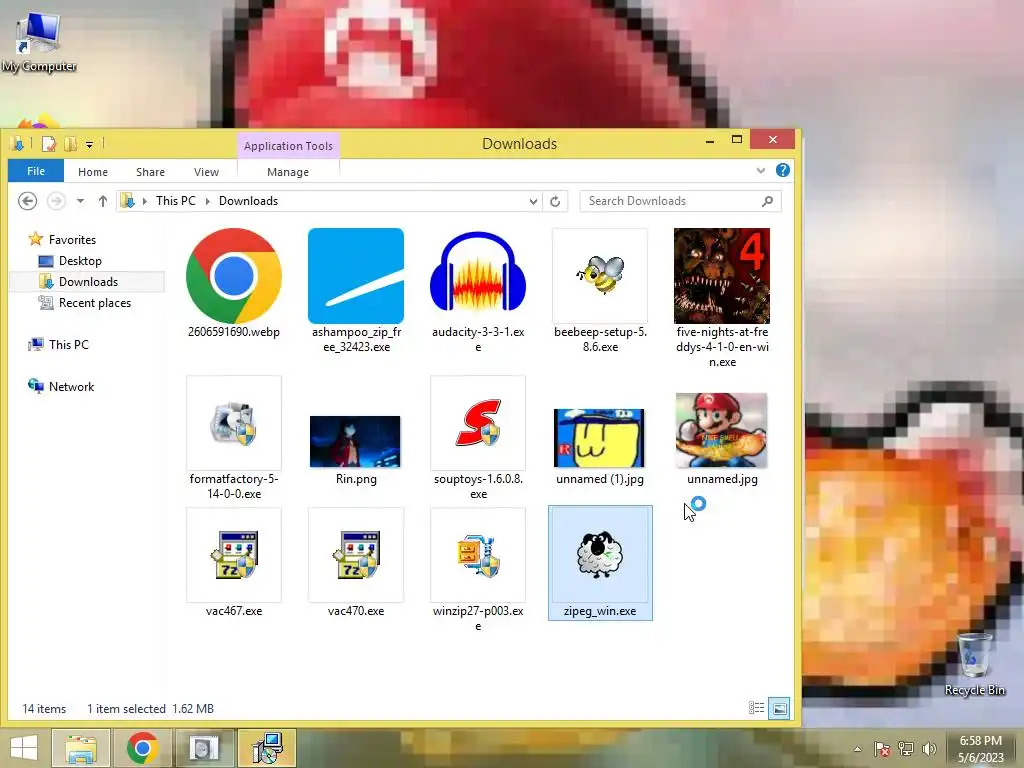Open the File ribbon tab
1024x768 pixels.
pyautogui.click(x=36, y=171)
